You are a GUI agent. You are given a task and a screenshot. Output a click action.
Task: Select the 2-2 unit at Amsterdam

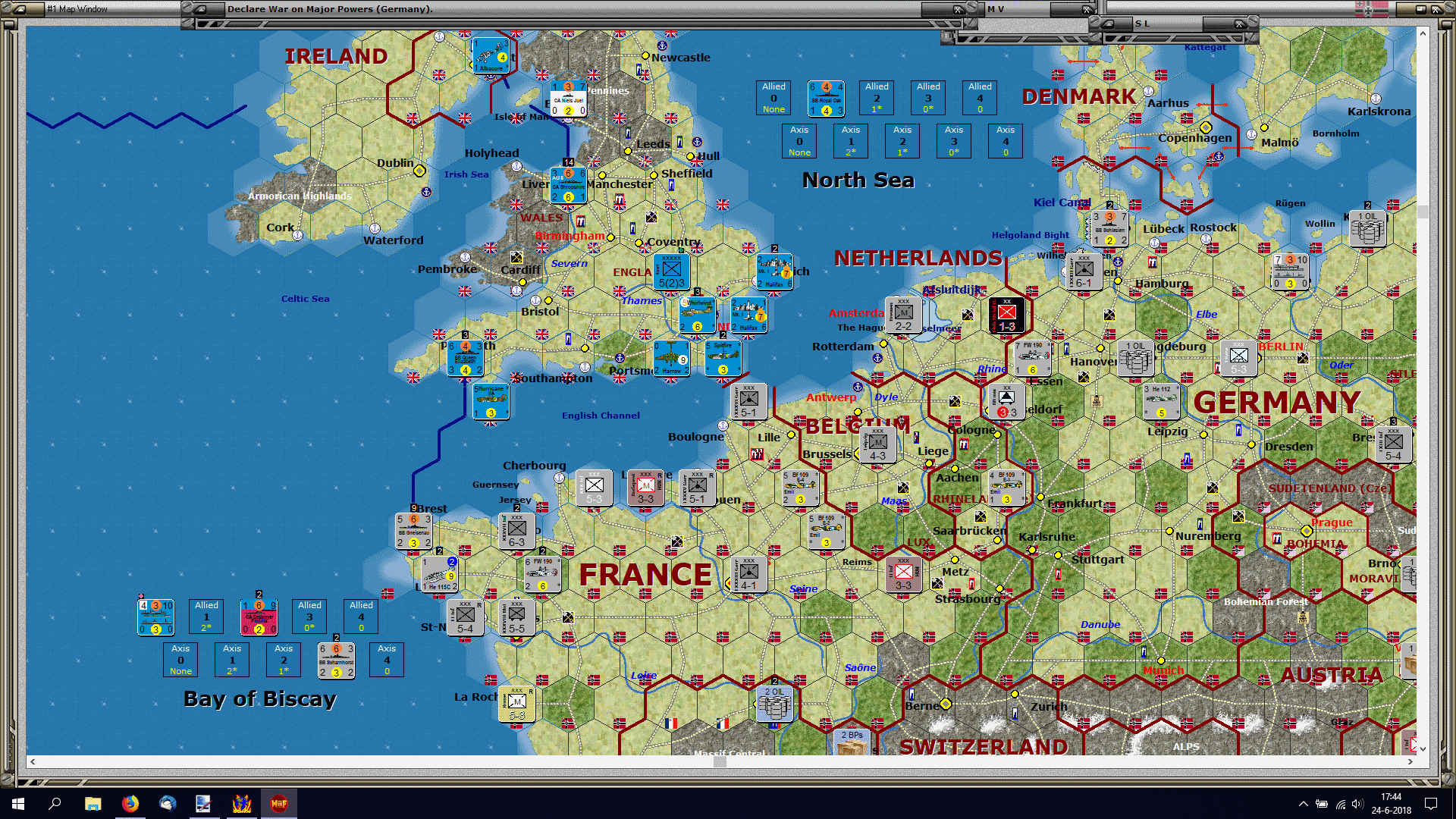click(903, 315)
